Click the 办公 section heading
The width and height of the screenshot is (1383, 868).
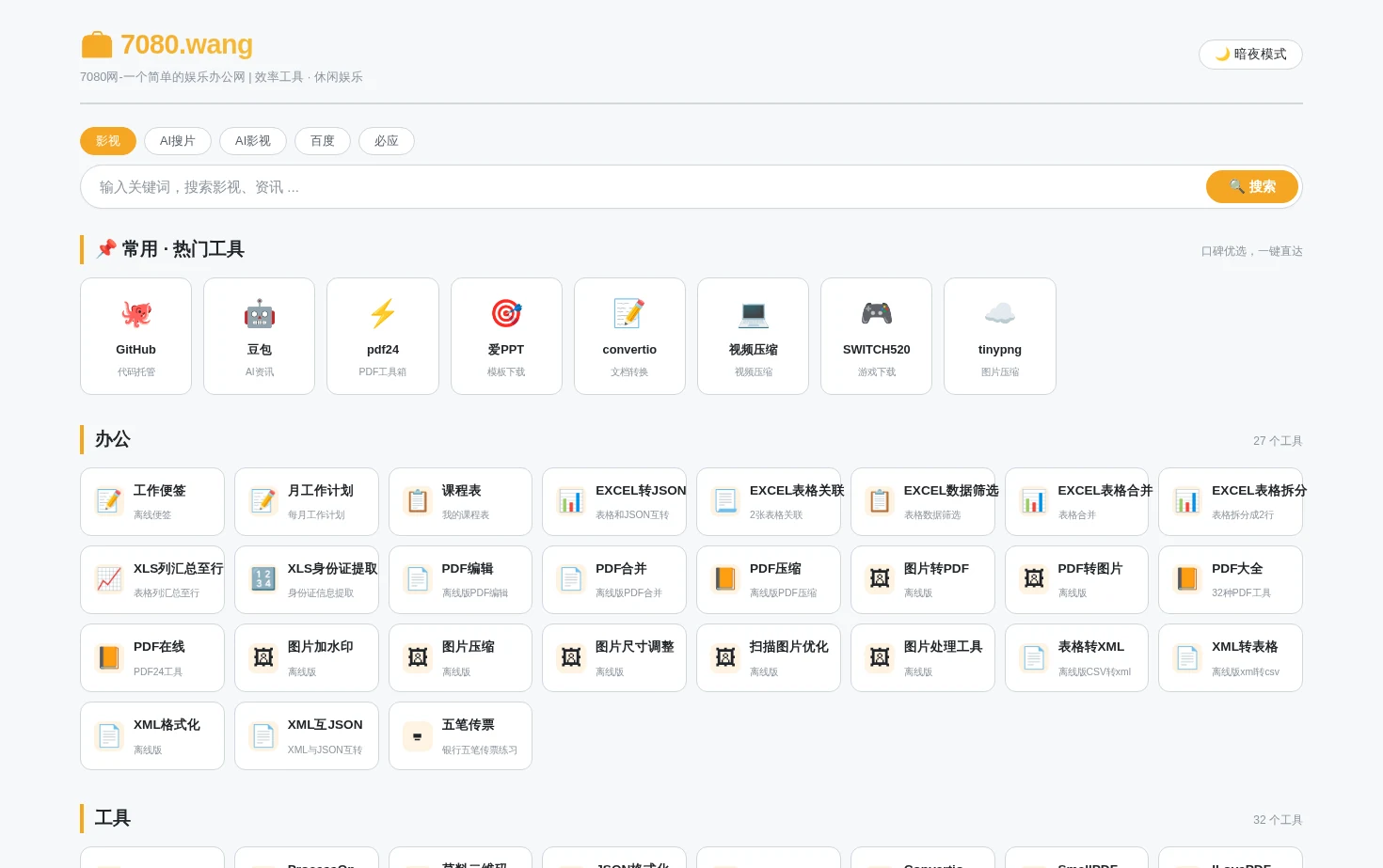pos(113,439)
